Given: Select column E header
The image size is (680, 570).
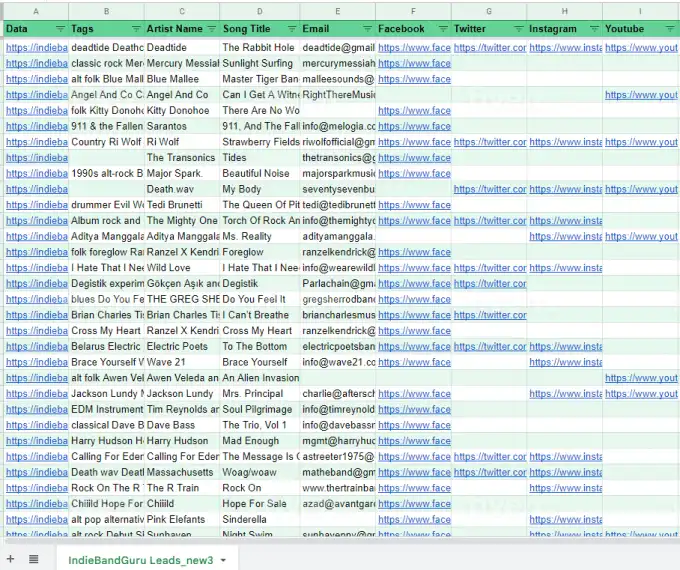Looking at the screenshot, I should pyautogui.click(x=338, y=11).
